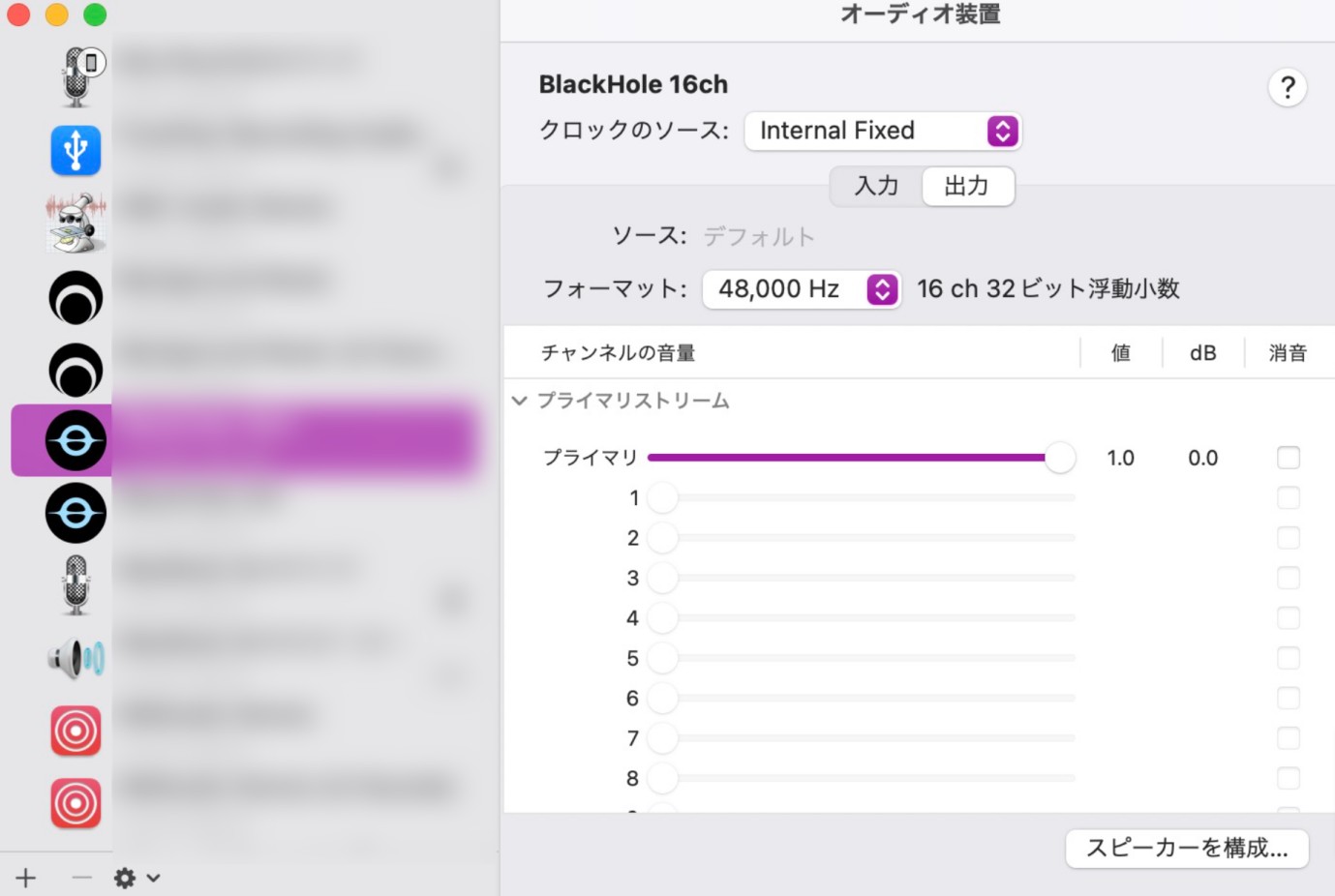The width and height of the screenshot is (1335, 896).
Task: Select the blue USB audio device icon
Action: tap(76, 151)
